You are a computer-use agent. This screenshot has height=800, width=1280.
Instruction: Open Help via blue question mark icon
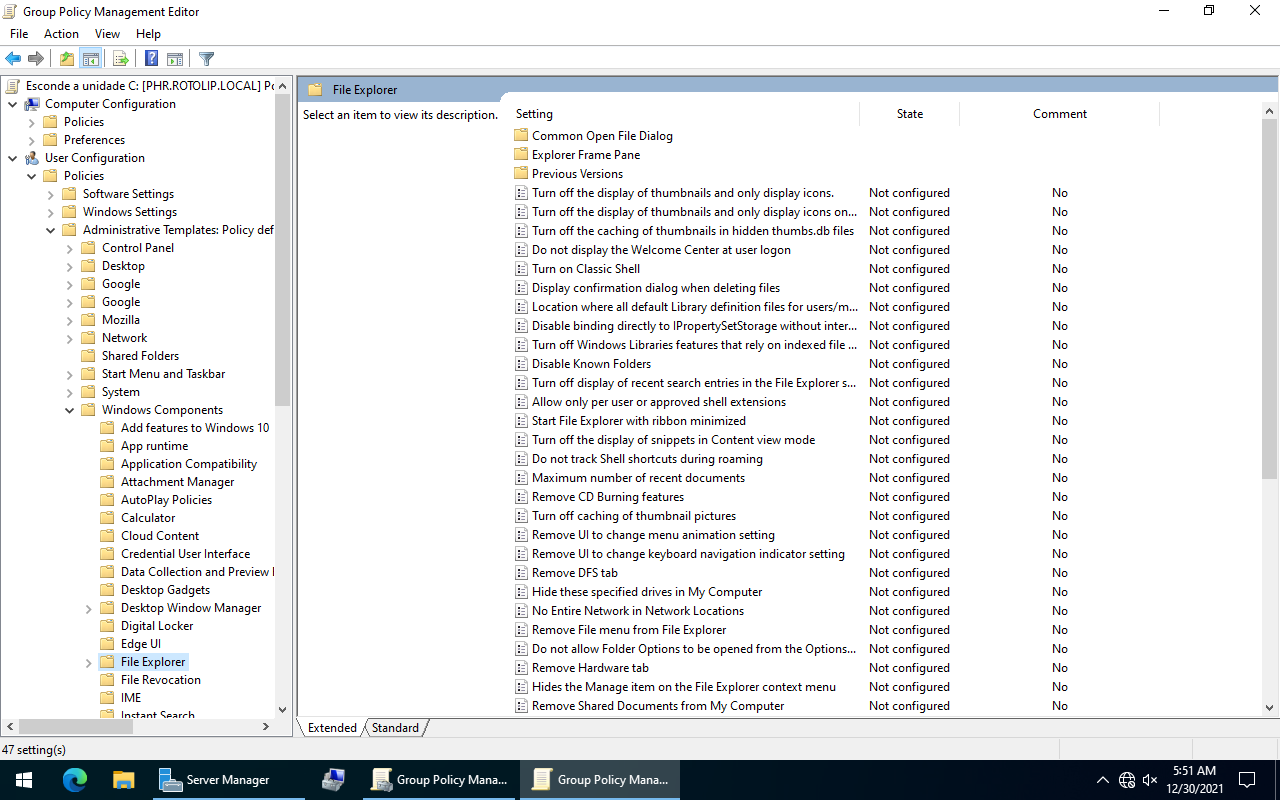pyautogui.click(x=151, y=59)
